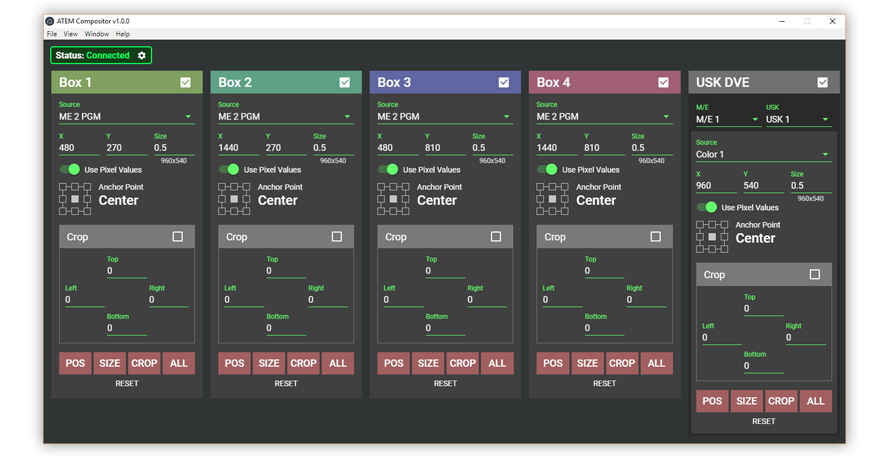Open connection settings gear icon
The image size is (888, 469).
click(x=142, y=55)
